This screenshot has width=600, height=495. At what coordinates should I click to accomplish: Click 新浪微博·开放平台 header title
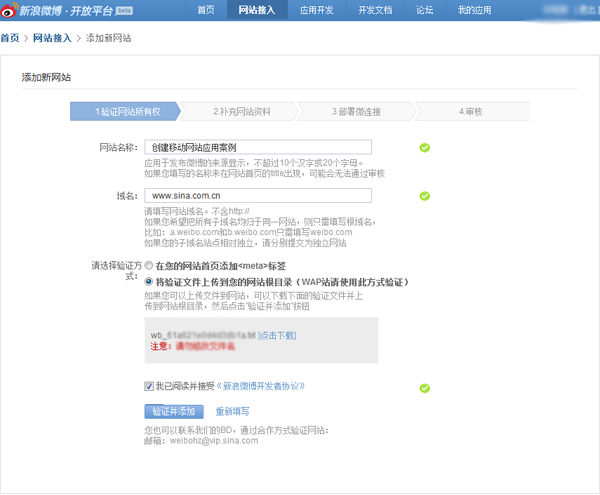(66, 11)
